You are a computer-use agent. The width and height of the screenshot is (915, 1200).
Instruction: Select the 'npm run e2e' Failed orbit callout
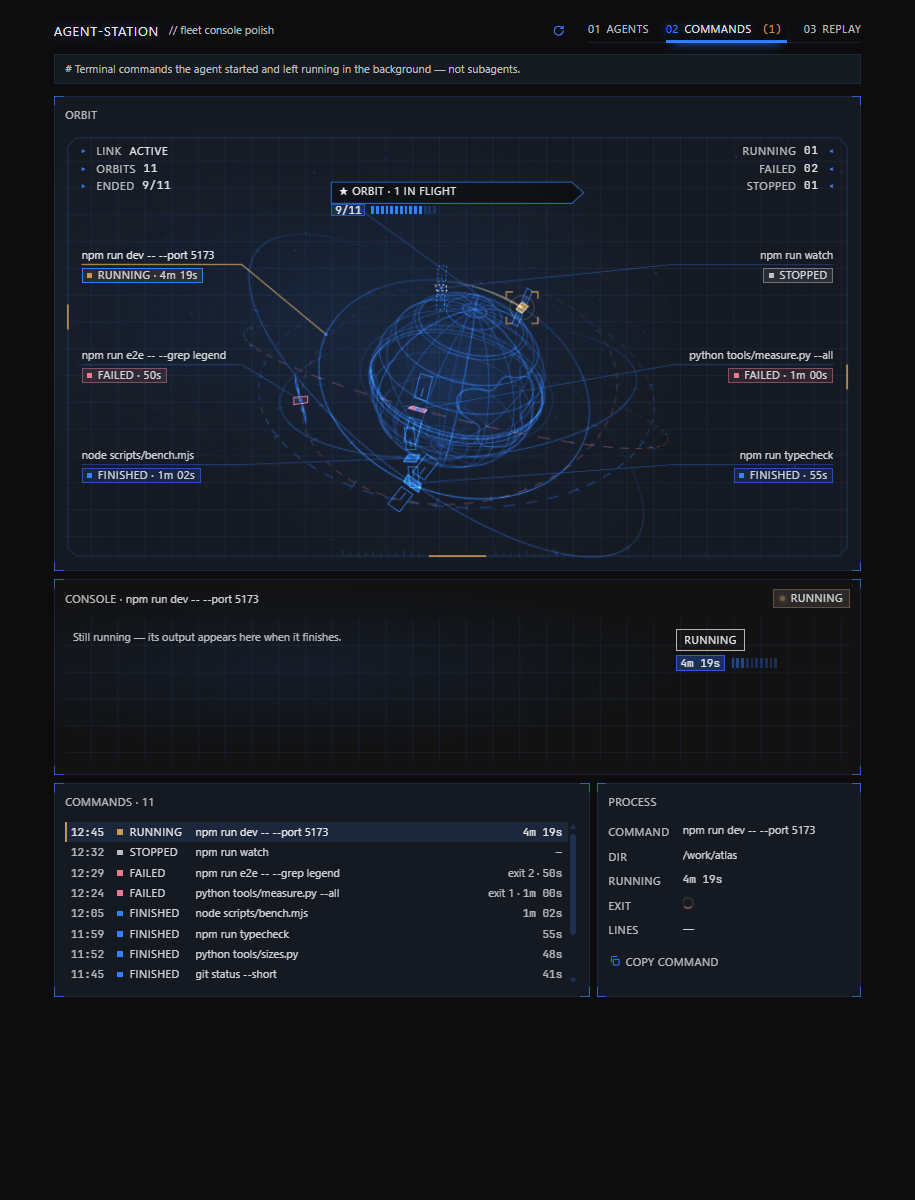[x=154, y=366]
